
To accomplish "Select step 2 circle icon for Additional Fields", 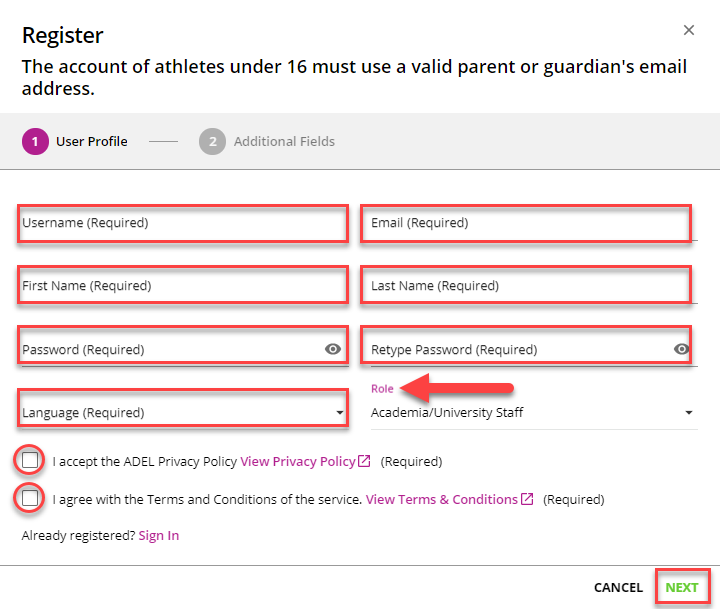I will tap(212, 141).
